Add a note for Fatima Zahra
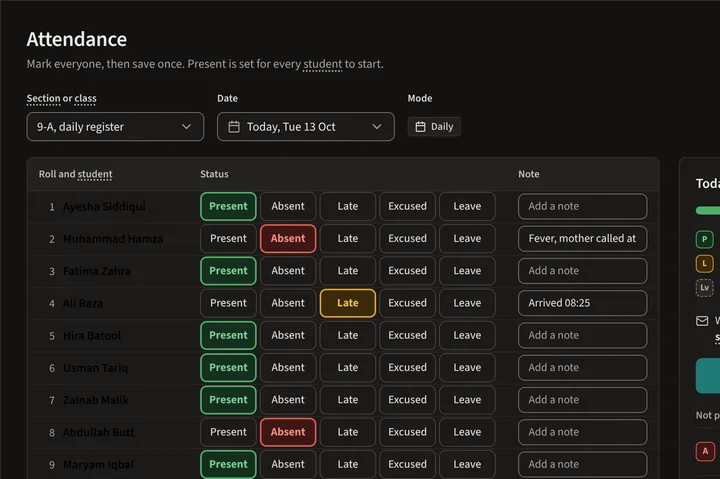The image size is (720, 479). [x=583, y=271]
